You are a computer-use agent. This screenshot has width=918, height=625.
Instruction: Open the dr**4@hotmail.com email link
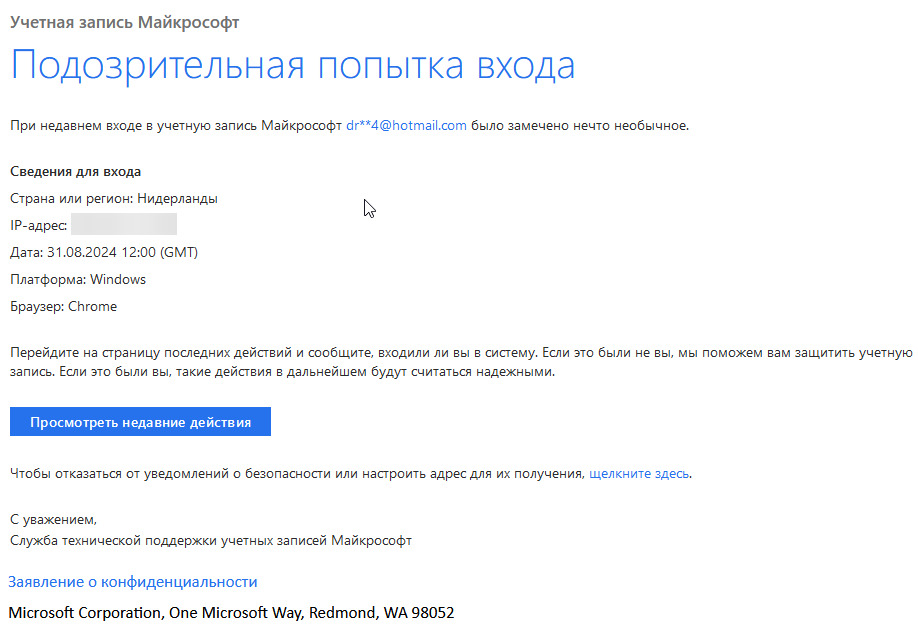[406, 125]
